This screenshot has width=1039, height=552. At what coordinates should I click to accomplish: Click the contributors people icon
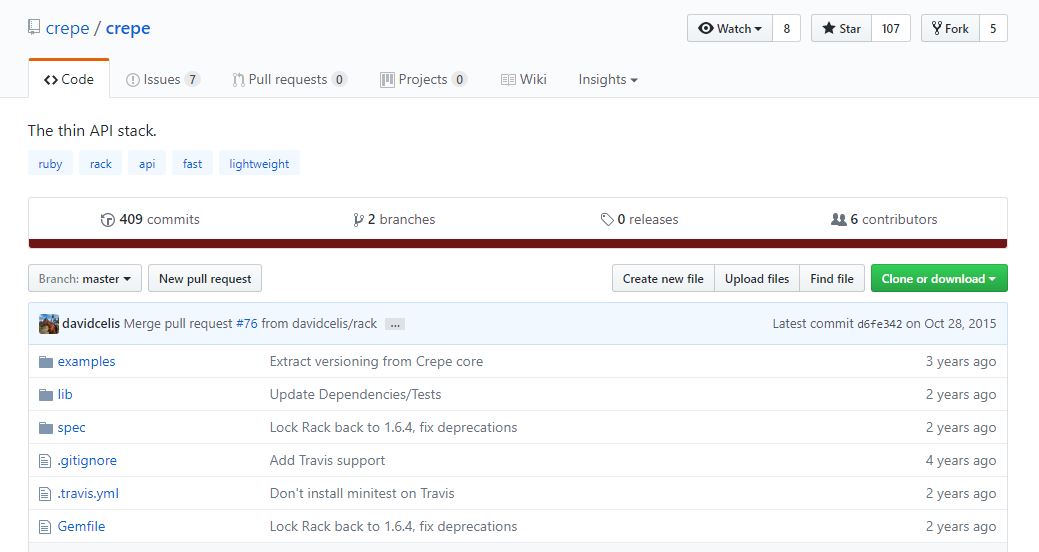pos(838,219)
